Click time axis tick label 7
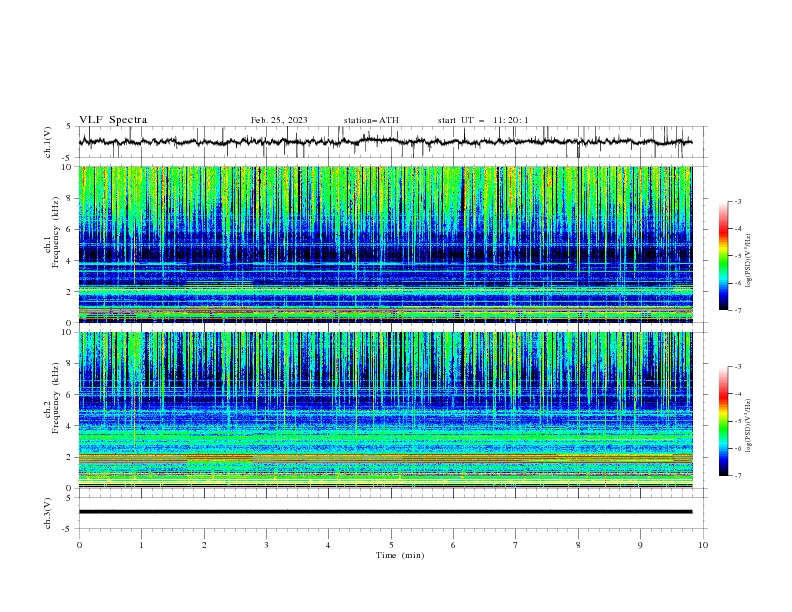This screenshot has height=612, width=792. [516, 545]
